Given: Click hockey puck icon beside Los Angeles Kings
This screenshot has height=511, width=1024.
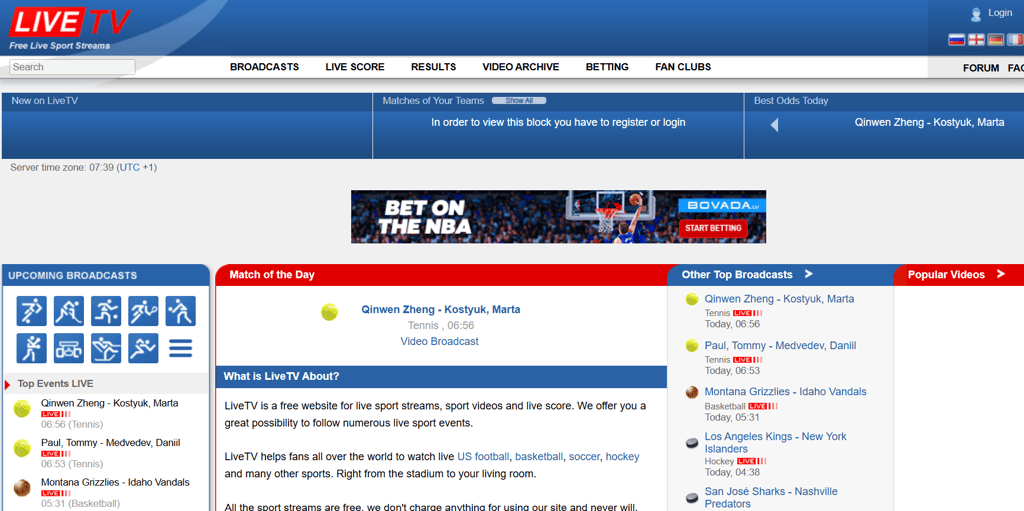Looking at the screenshot, I should point(692,444).
